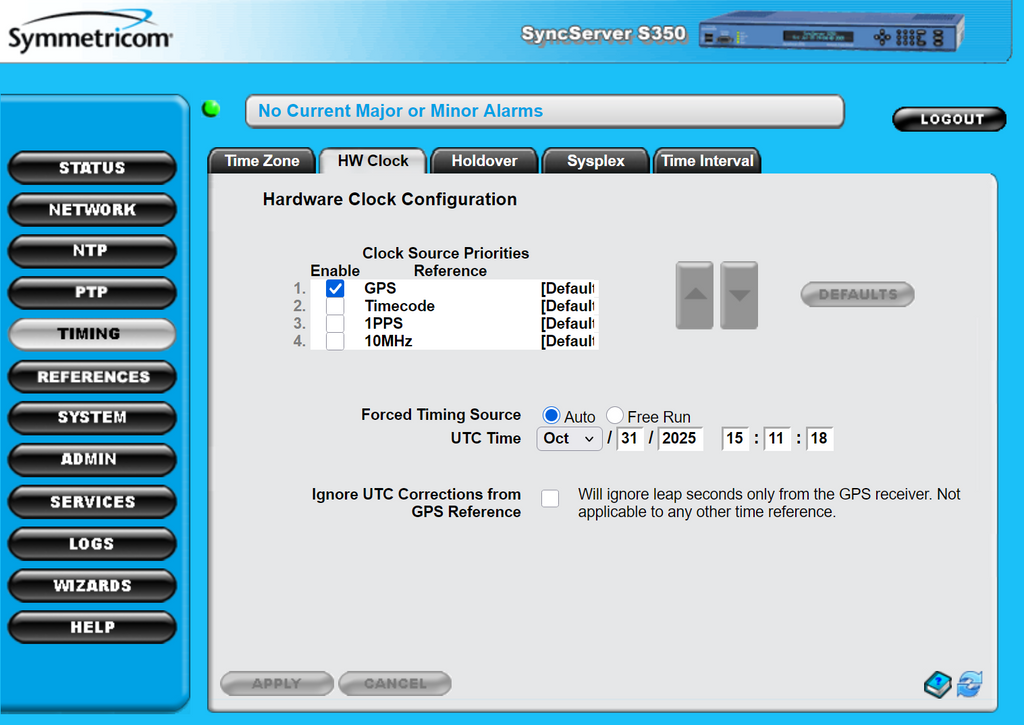Viewport: 1024px width, 725px height.
Task: Enable the Timecode clock source
Action: tap(335, 307)
